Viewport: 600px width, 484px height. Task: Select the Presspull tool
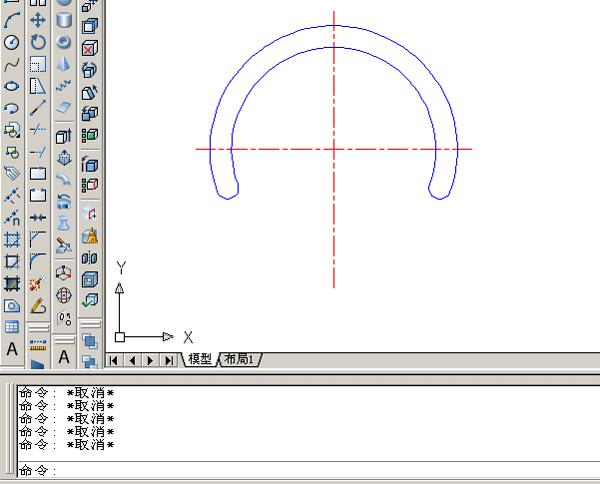64,157
